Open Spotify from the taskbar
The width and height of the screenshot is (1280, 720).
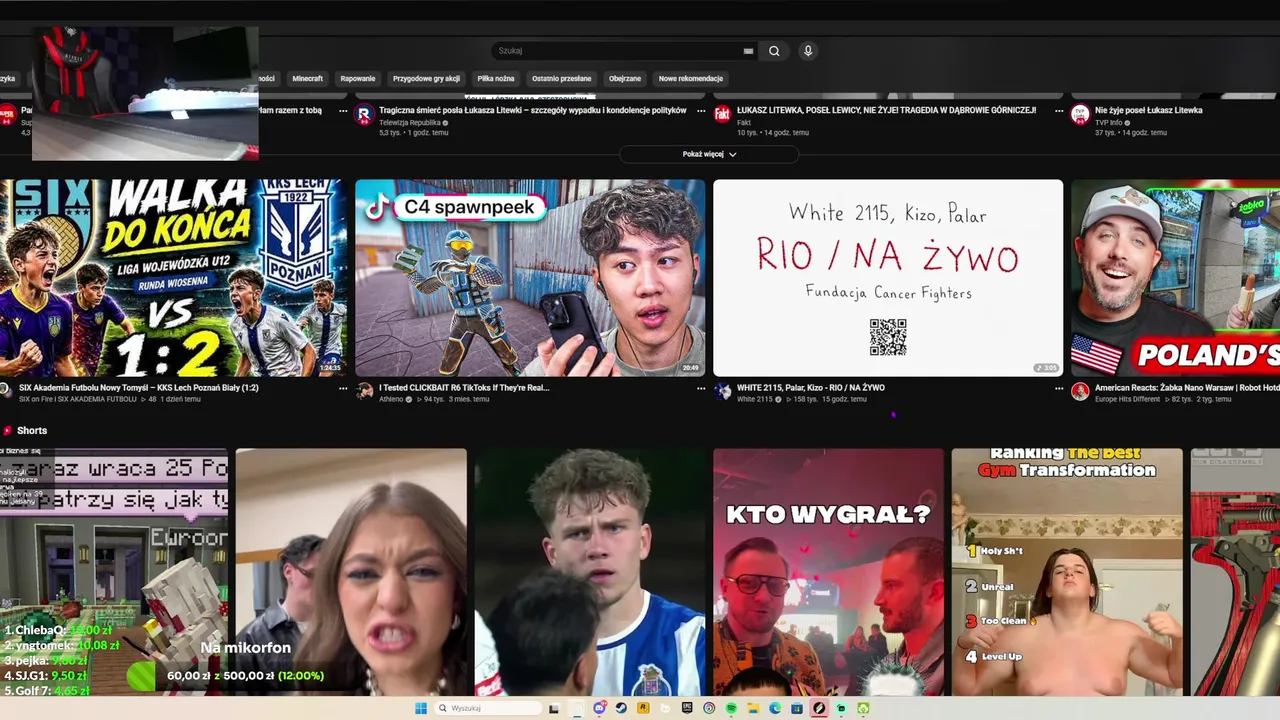[731, 708]
